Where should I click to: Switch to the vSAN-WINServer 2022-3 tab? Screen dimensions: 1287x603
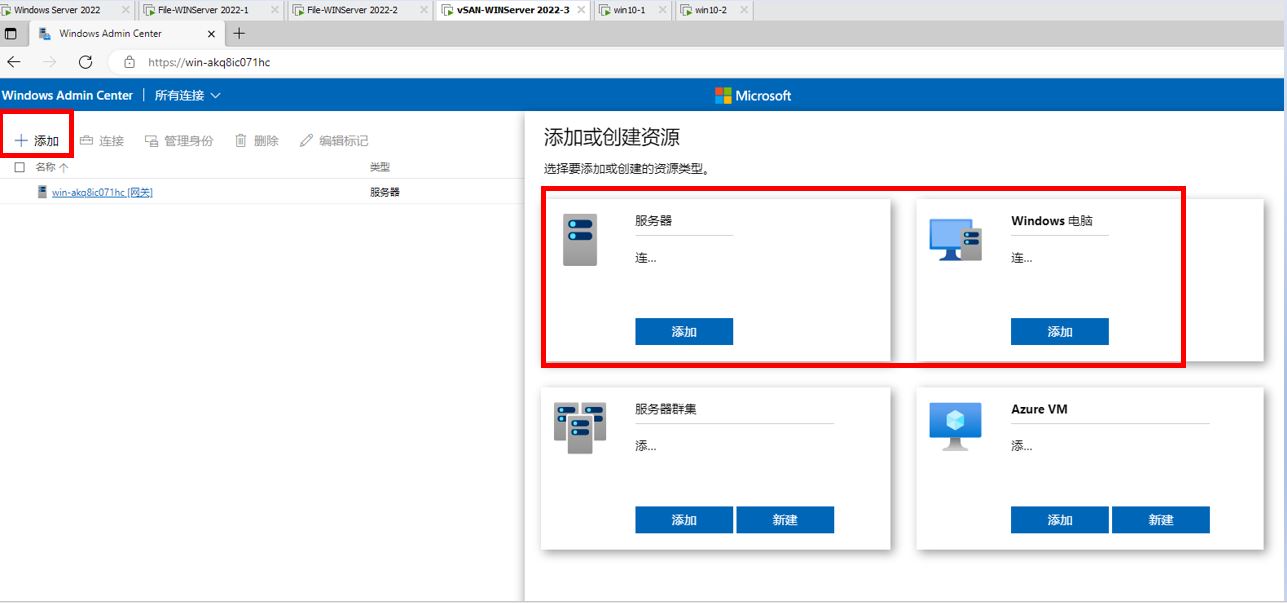coord(511,10)
